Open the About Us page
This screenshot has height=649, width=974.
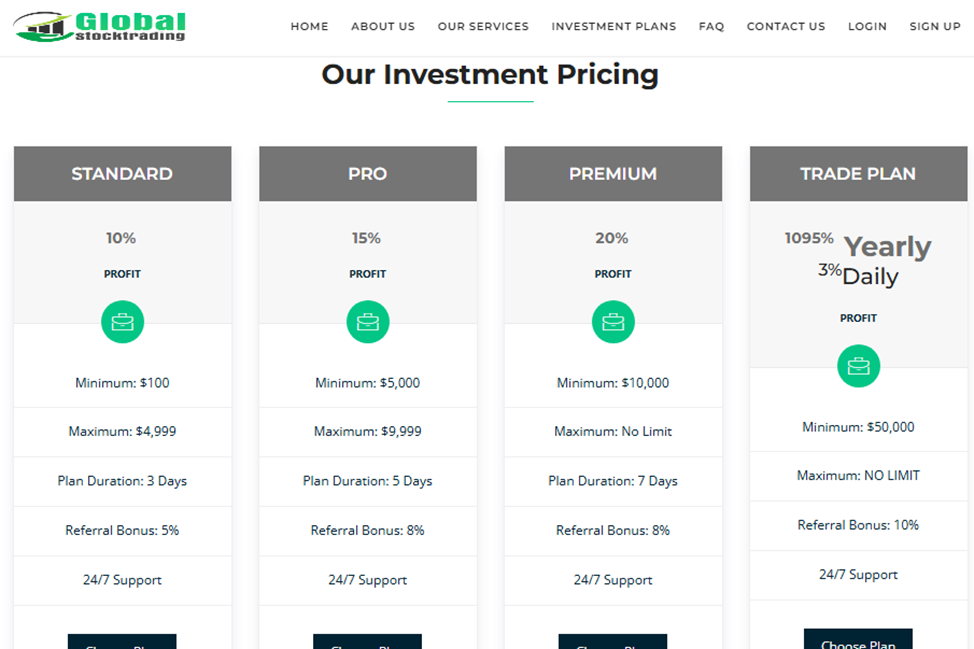[x=383, y=27]
